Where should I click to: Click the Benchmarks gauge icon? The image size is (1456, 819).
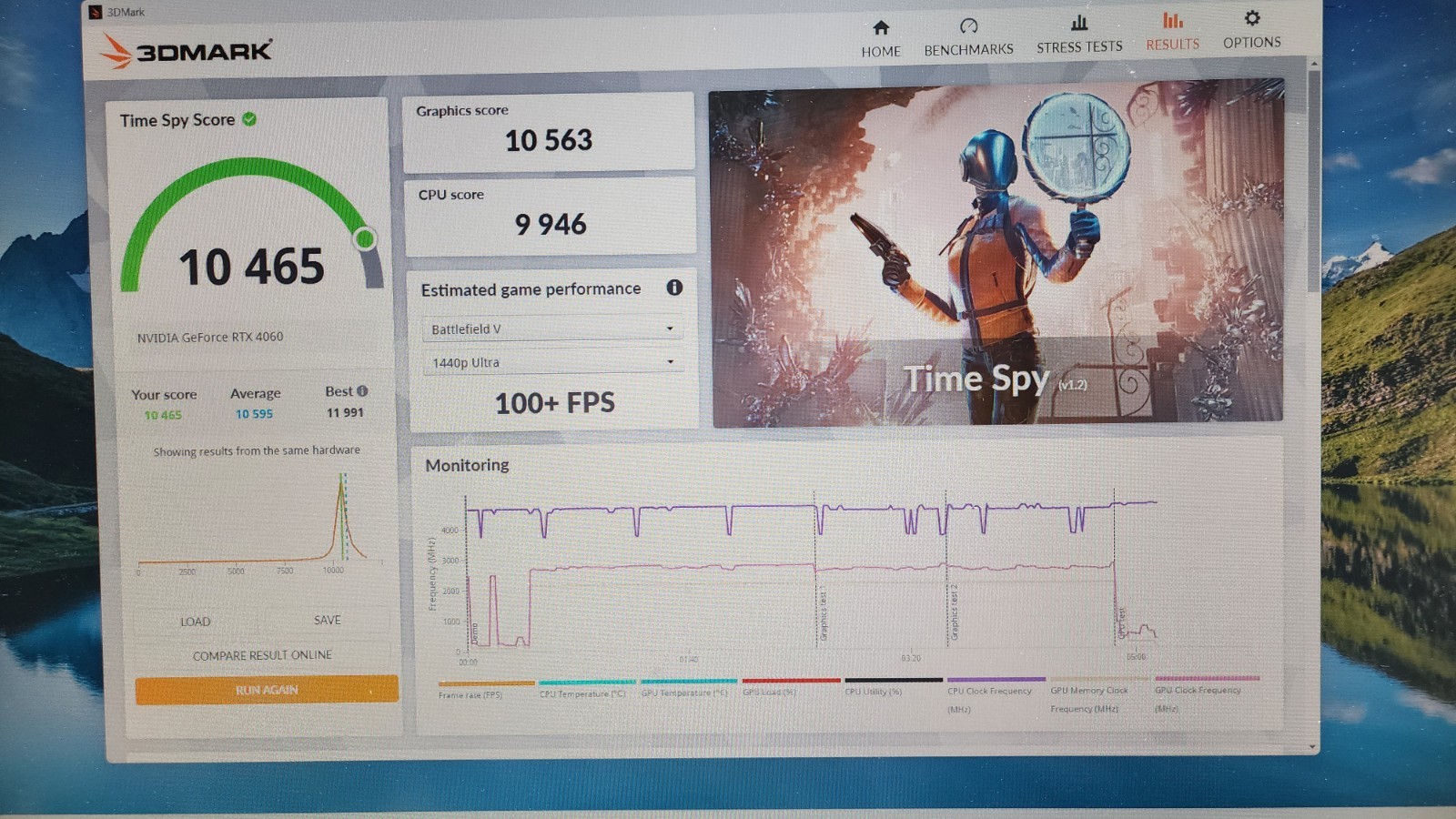(968, 25)
